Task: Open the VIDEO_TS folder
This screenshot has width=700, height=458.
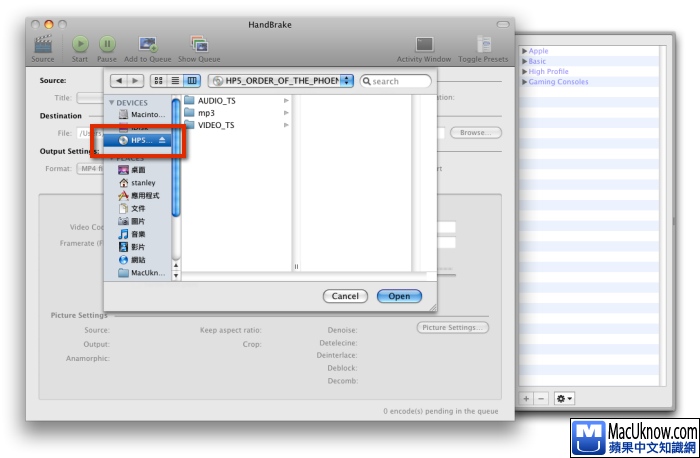Action: coord(216,125)
